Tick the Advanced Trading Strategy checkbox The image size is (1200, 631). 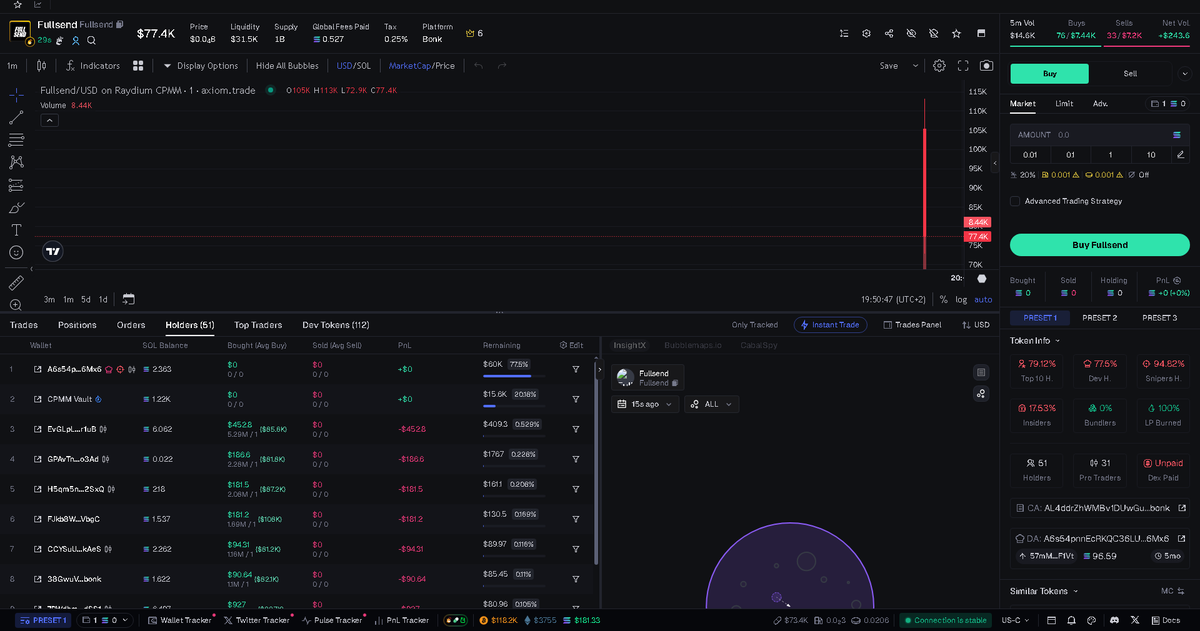coord(1015,201)
